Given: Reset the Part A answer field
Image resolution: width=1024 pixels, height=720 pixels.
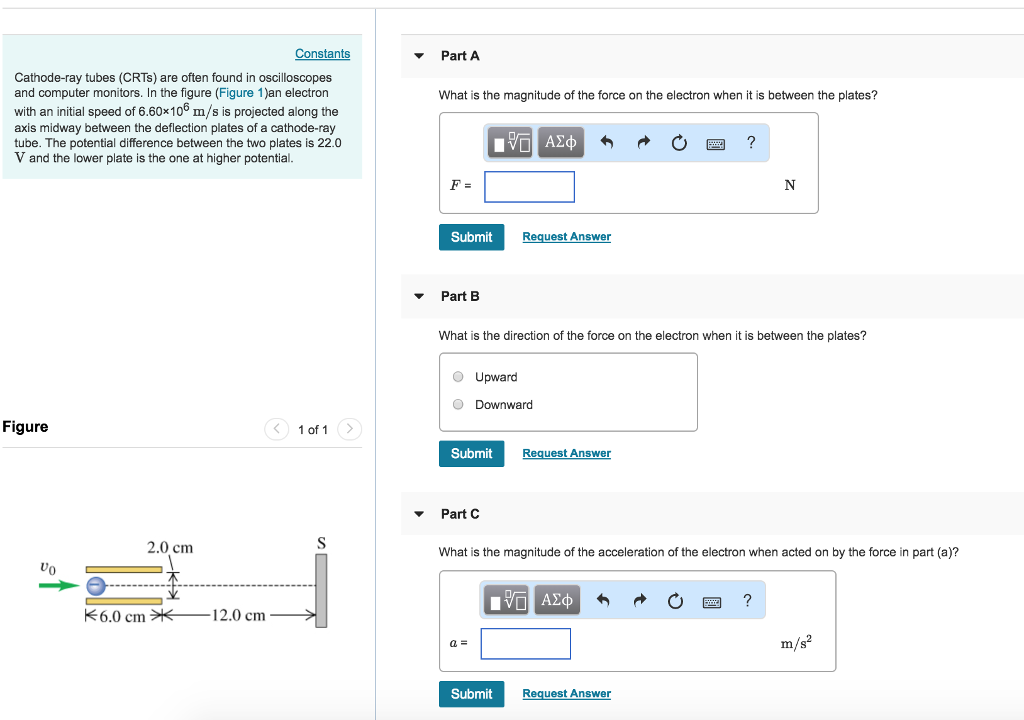Looking at the screenshot, I should tap(679, 143).
